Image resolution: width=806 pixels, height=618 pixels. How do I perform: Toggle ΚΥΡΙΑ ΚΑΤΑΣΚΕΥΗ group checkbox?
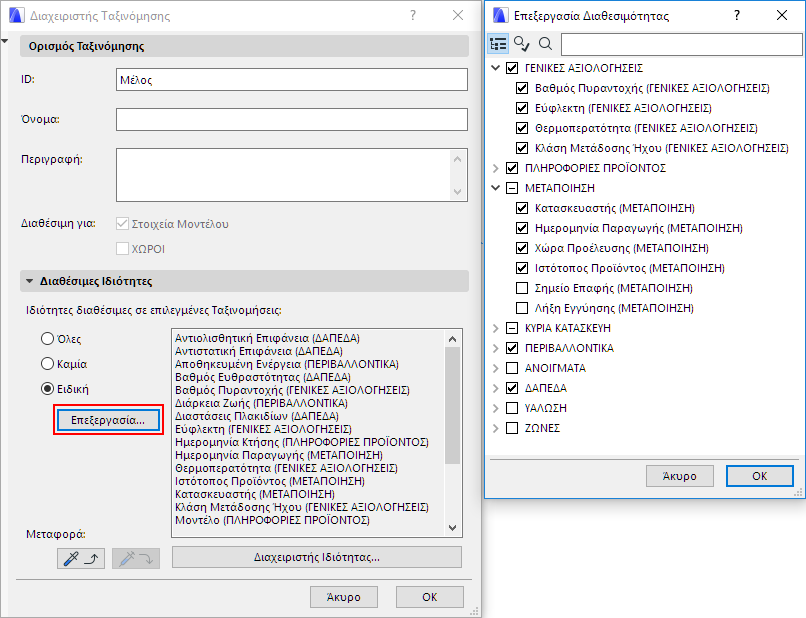[x=512, y=328]
